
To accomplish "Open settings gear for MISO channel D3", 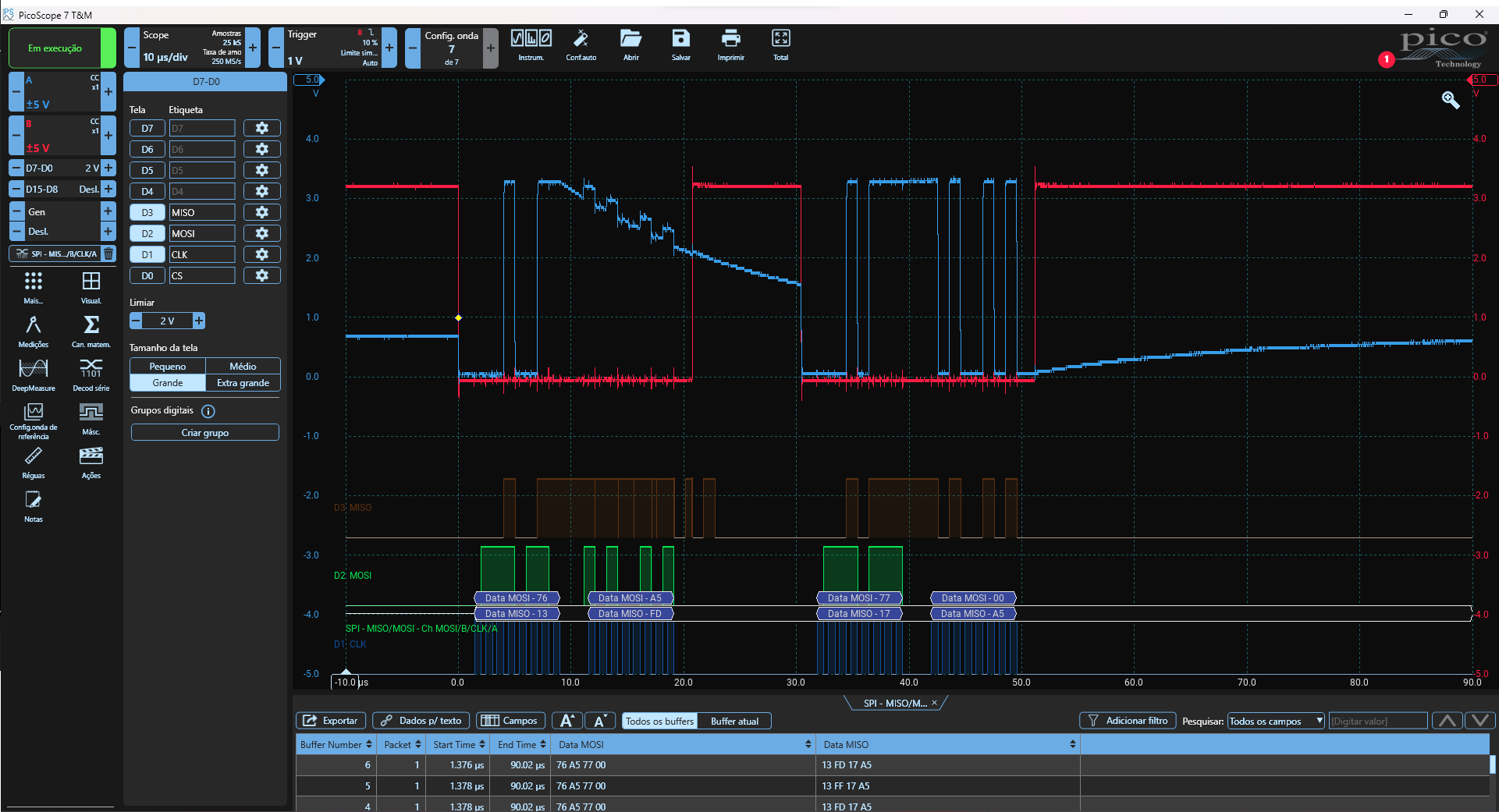I will tap(262, 212).
